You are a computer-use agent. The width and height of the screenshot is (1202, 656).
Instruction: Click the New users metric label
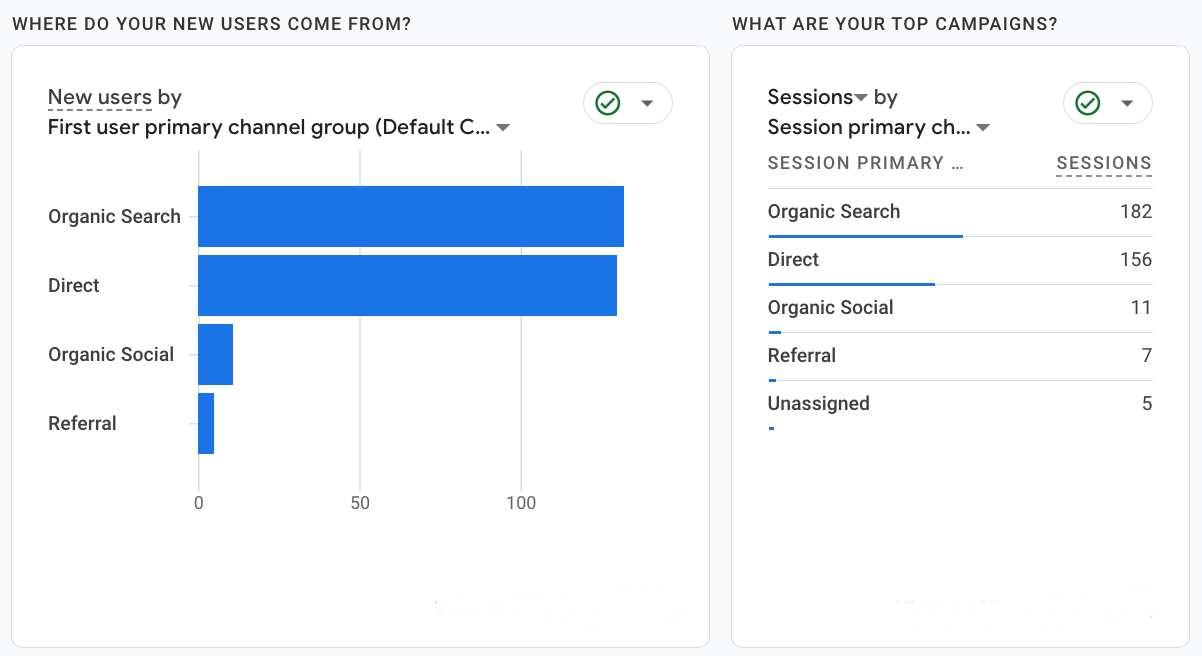100,97
